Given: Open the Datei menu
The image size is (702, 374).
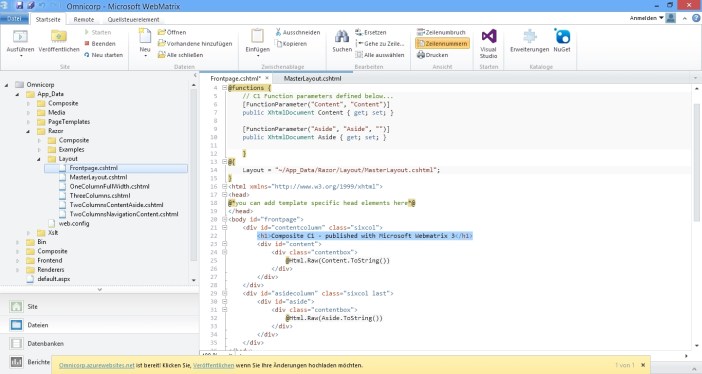Looking at the screenshot, I should (x=14, y=19).
